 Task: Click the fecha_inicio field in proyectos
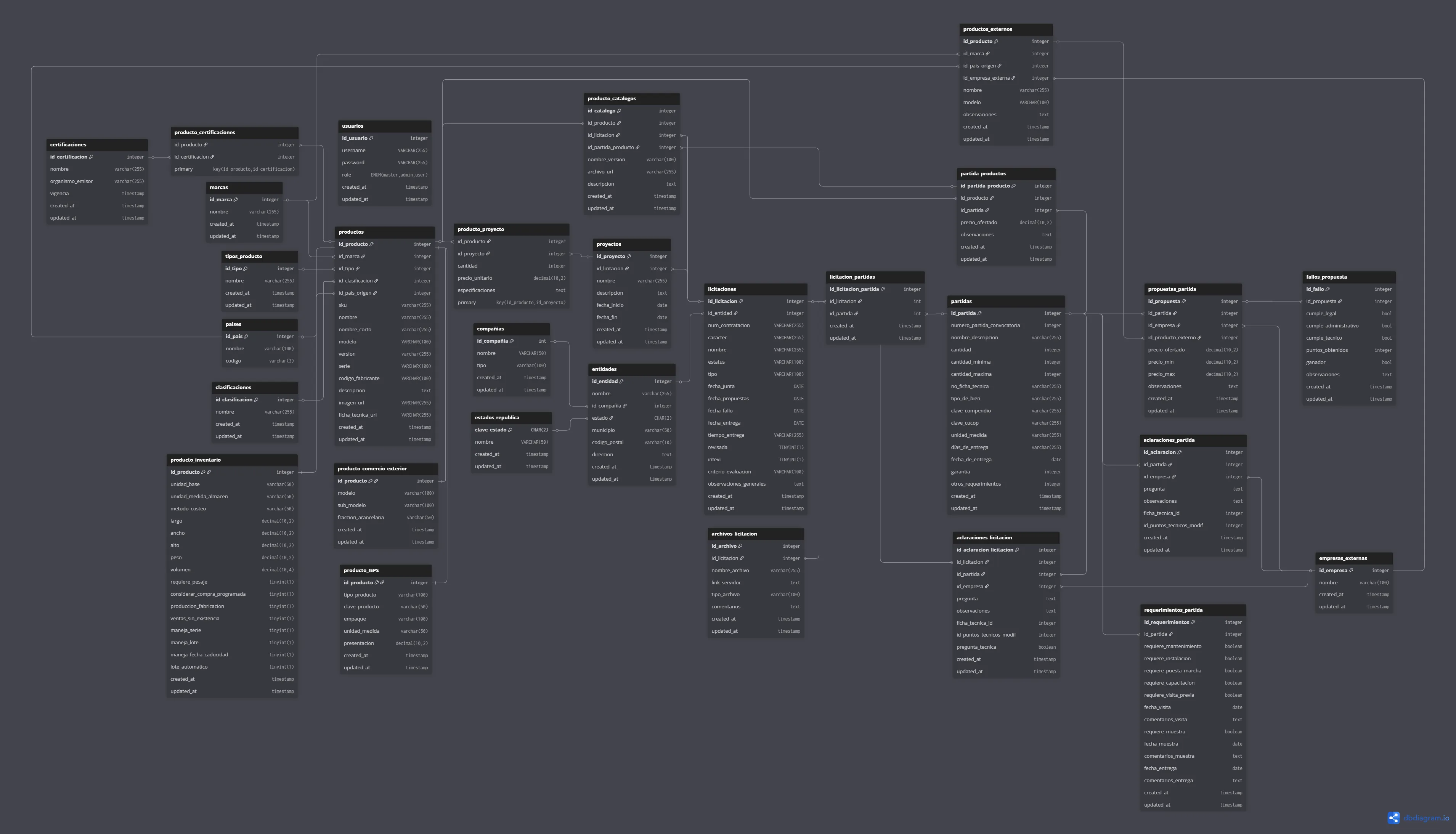coord(632,305)
